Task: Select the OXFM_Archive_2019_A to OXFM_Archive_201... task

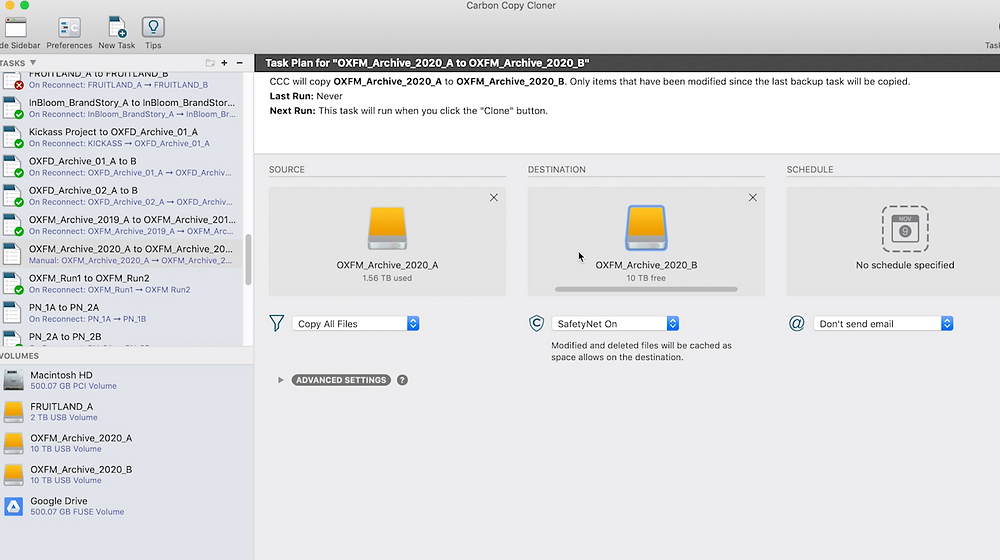Action: coord(121,225)
